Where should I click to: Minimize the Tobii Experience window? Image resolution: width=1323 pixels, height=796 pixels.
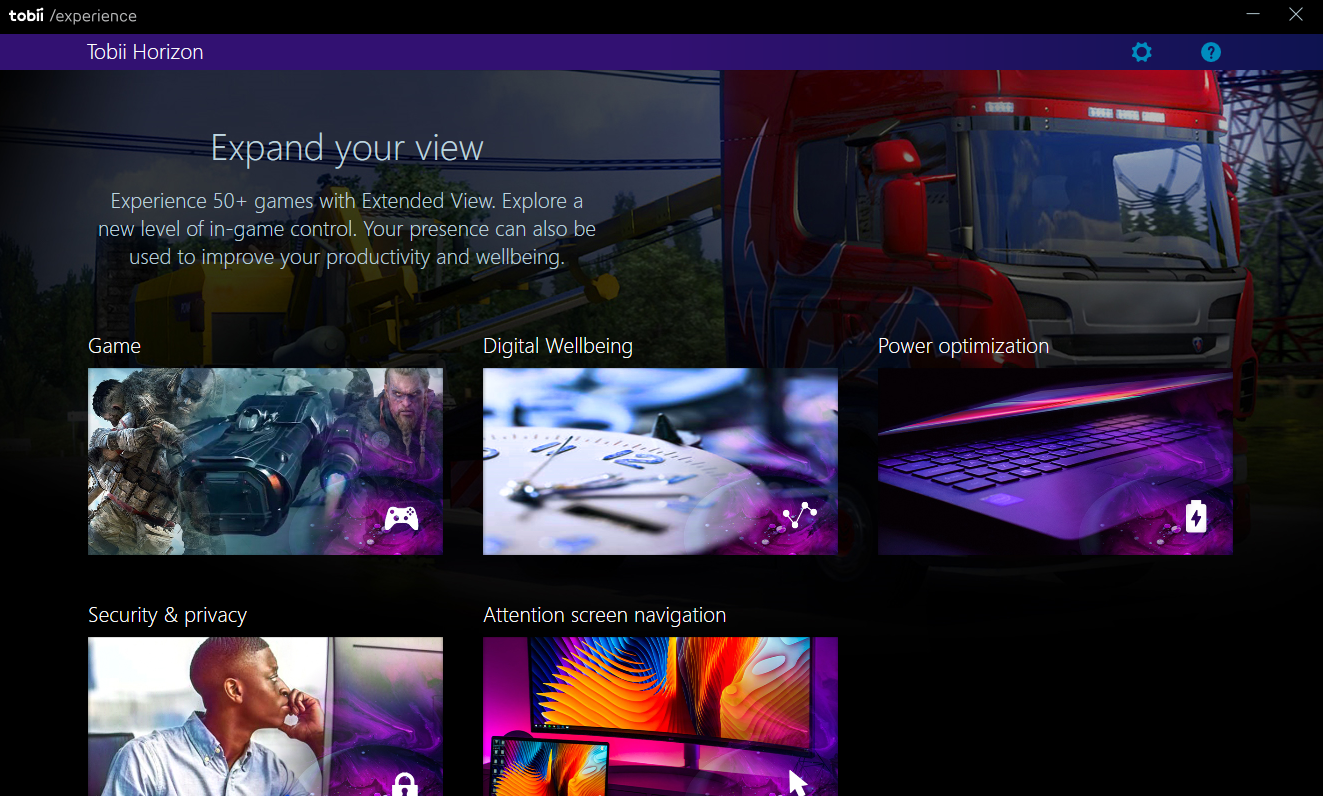(x=1253, y=15)
